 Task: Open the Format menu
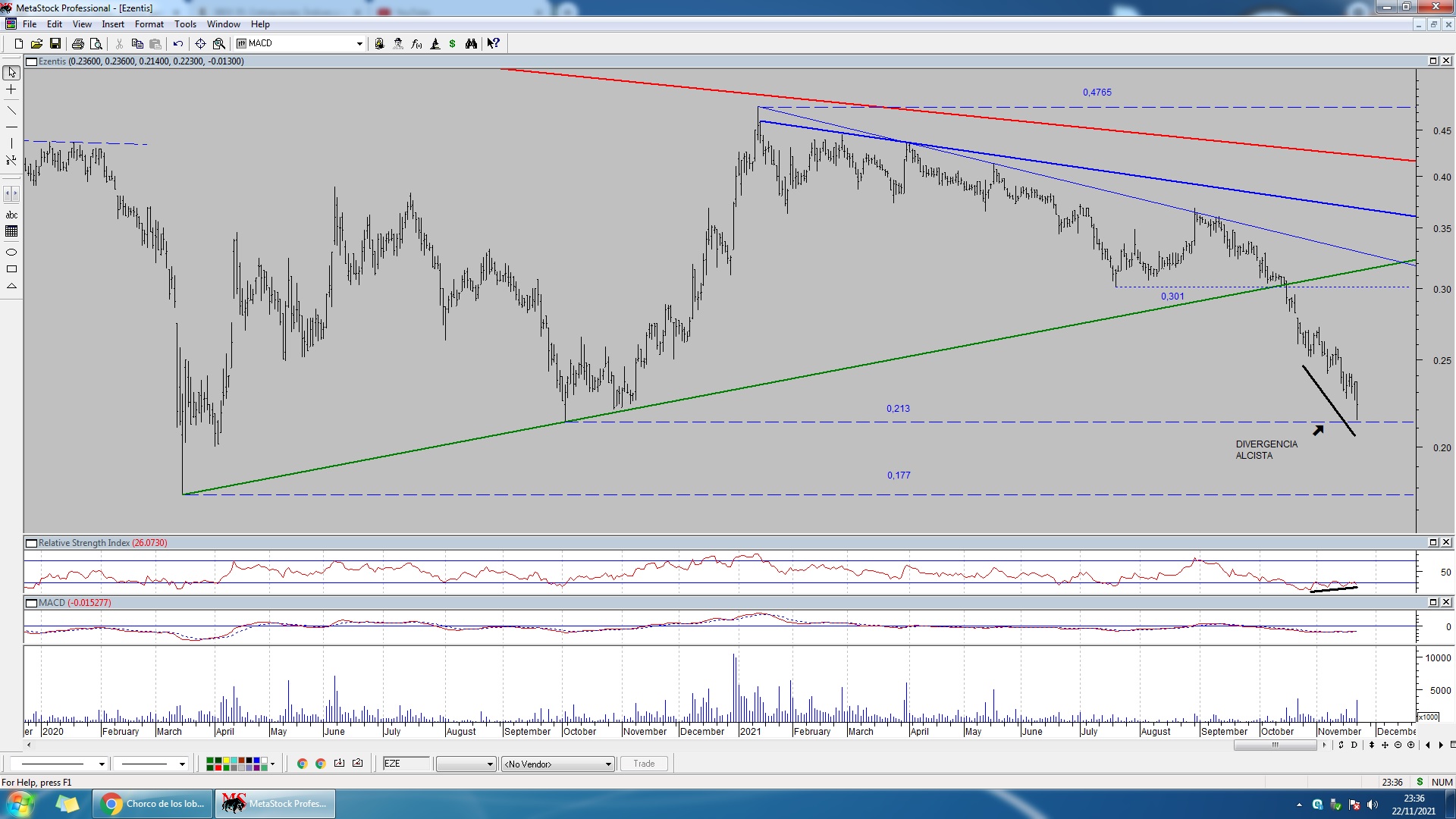[149, 24]
